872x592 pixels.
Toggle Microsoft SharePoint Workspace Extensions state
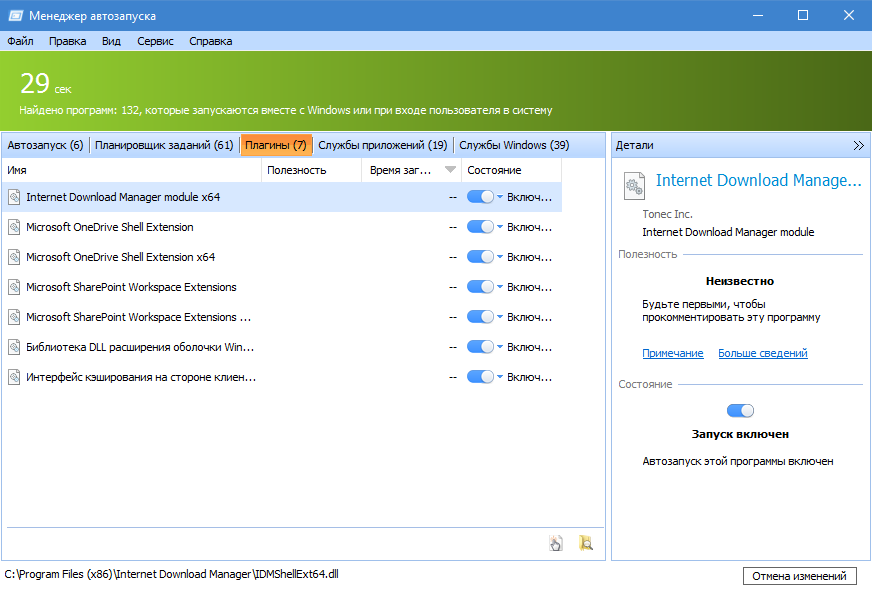click(x=480, y=287)
